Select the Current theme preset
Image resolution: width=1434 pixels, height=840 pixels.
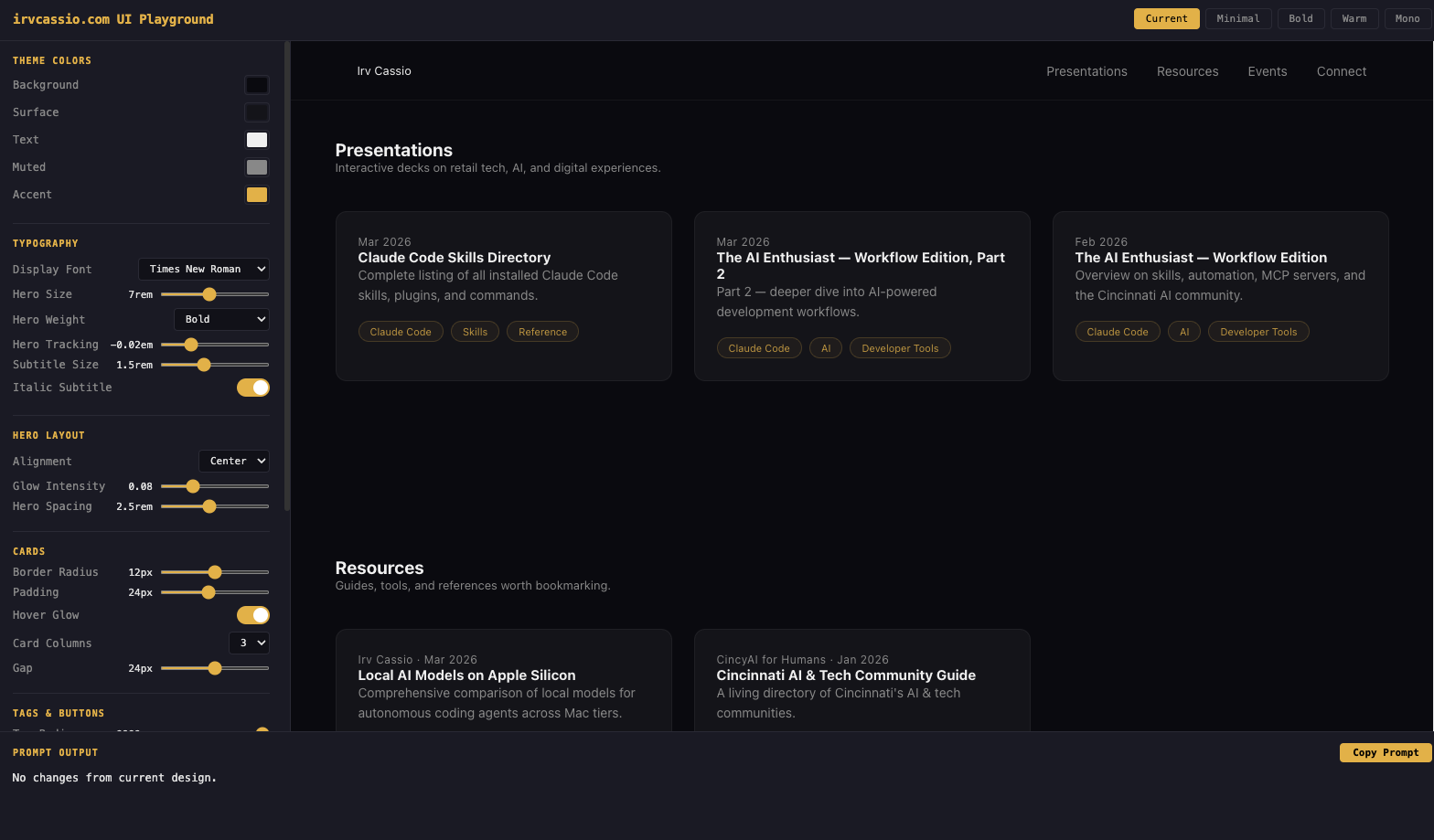(x=1166, y=18)
